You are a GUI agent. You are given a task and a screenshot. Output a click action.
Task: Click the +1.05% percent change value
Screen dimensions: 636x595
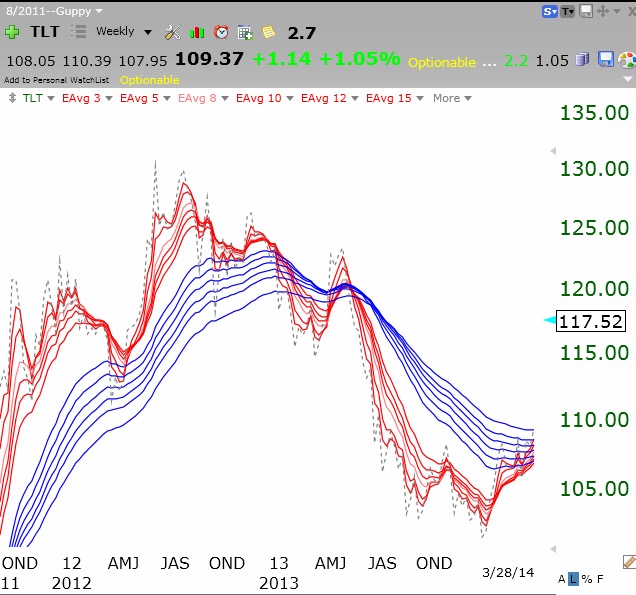click(360, 59)
